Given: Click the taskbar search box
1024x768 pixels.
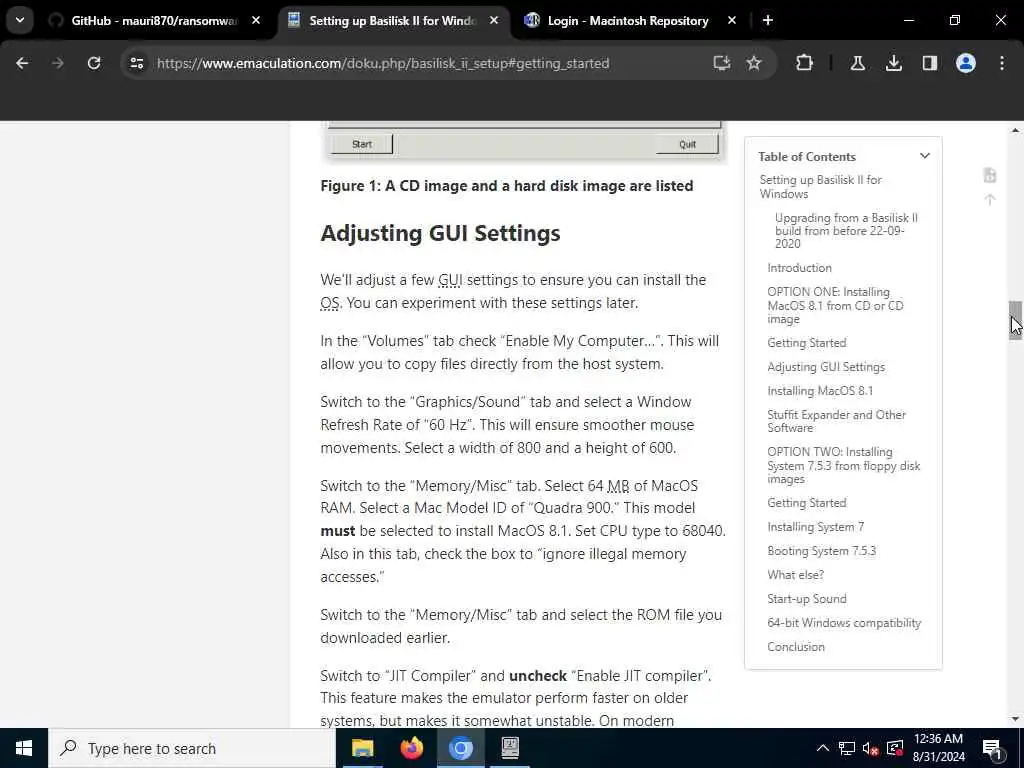Looking at the screenshot, I should 192,748.
